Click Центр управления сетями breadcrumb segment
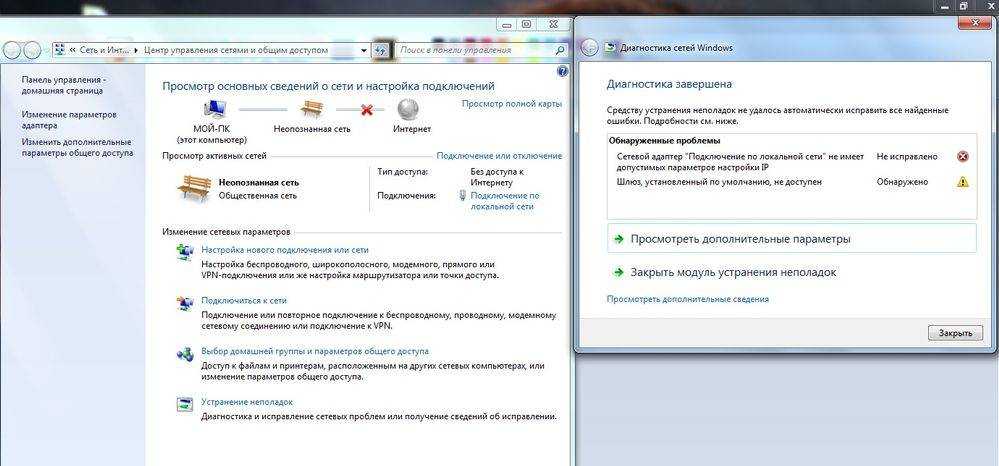The image size is (999, 466). coord(236,50)
